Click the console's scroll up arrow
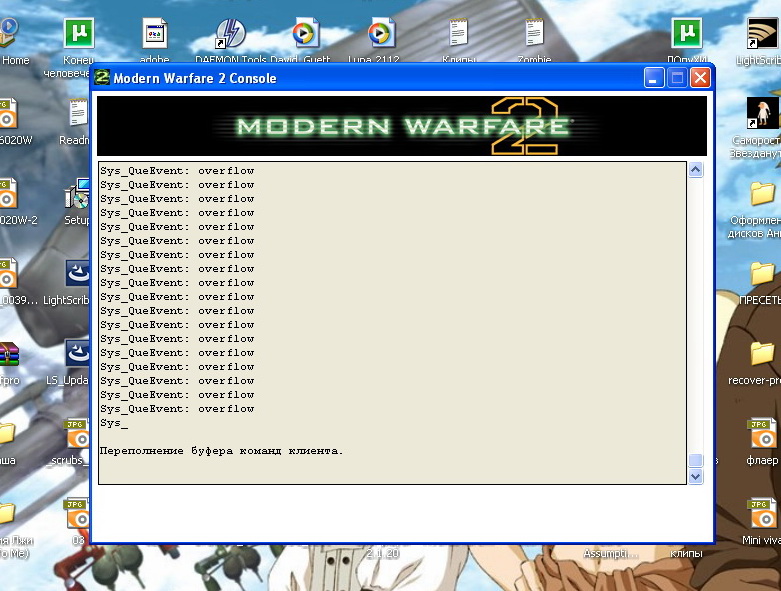 tap(696, 170)
